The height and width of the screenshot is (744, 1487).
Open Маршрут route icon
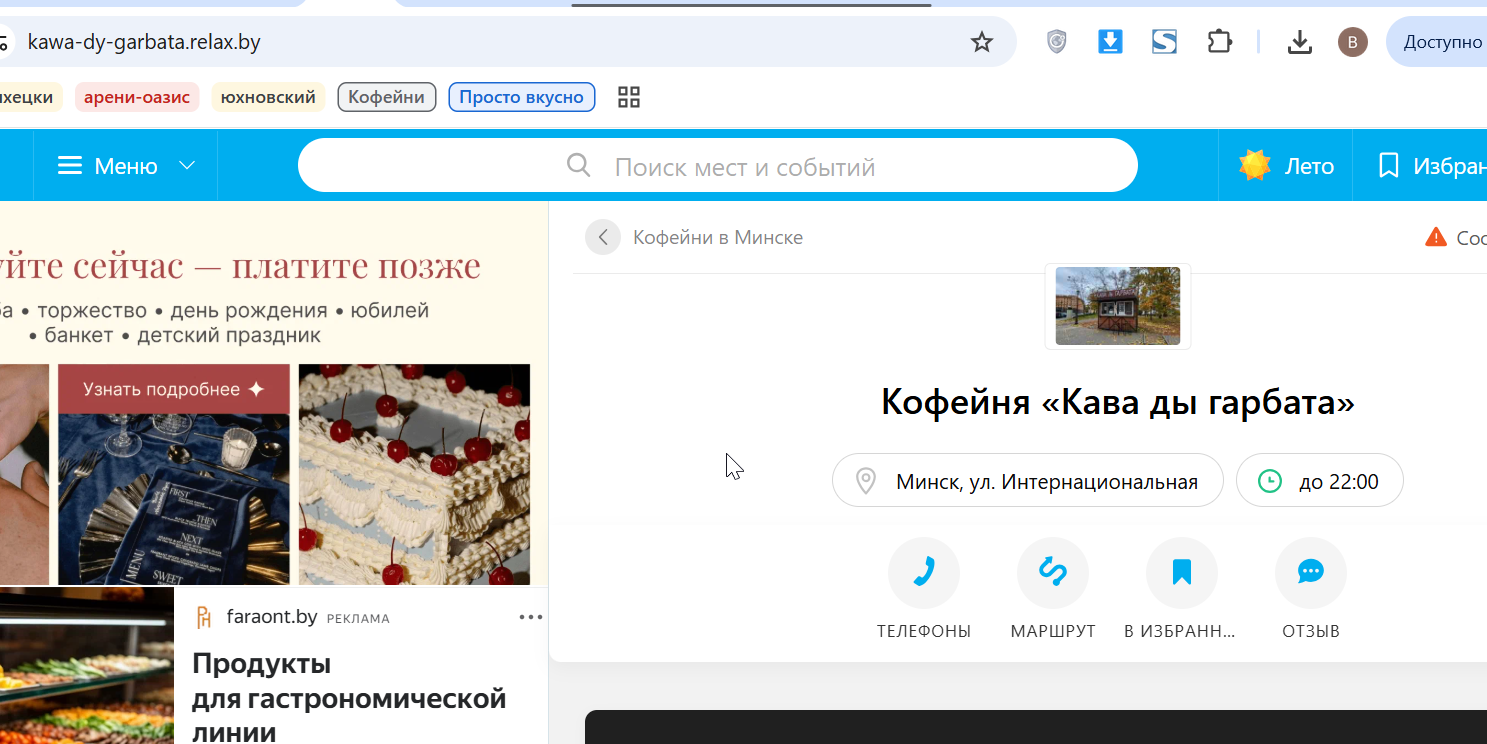click(x=1053, y=573)
